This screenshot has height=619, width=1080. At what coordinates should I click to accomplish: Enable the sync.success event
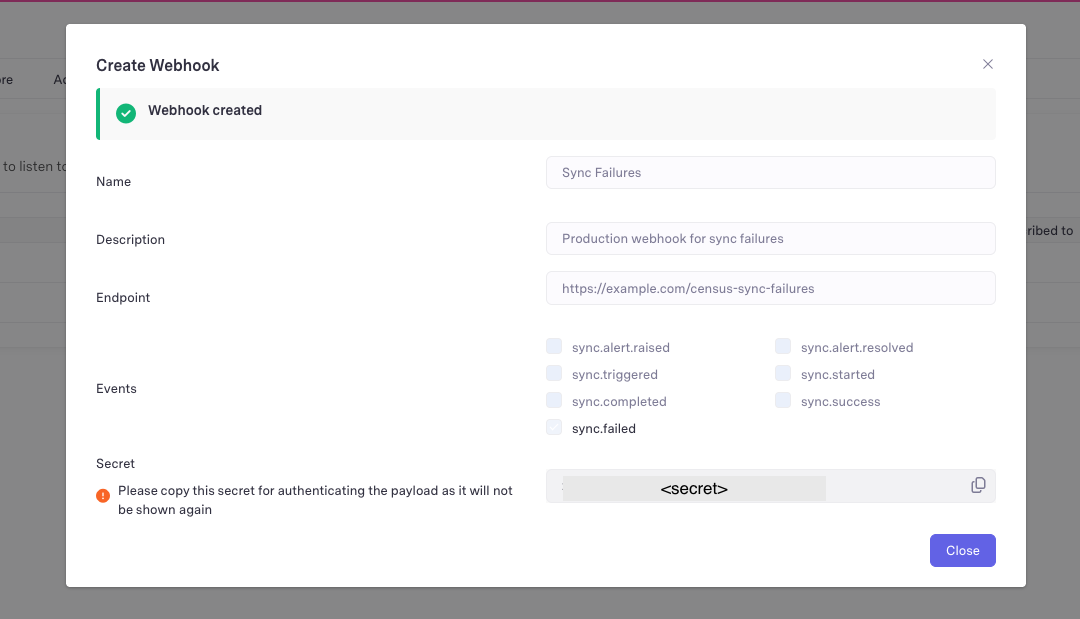tap(783, 401)
